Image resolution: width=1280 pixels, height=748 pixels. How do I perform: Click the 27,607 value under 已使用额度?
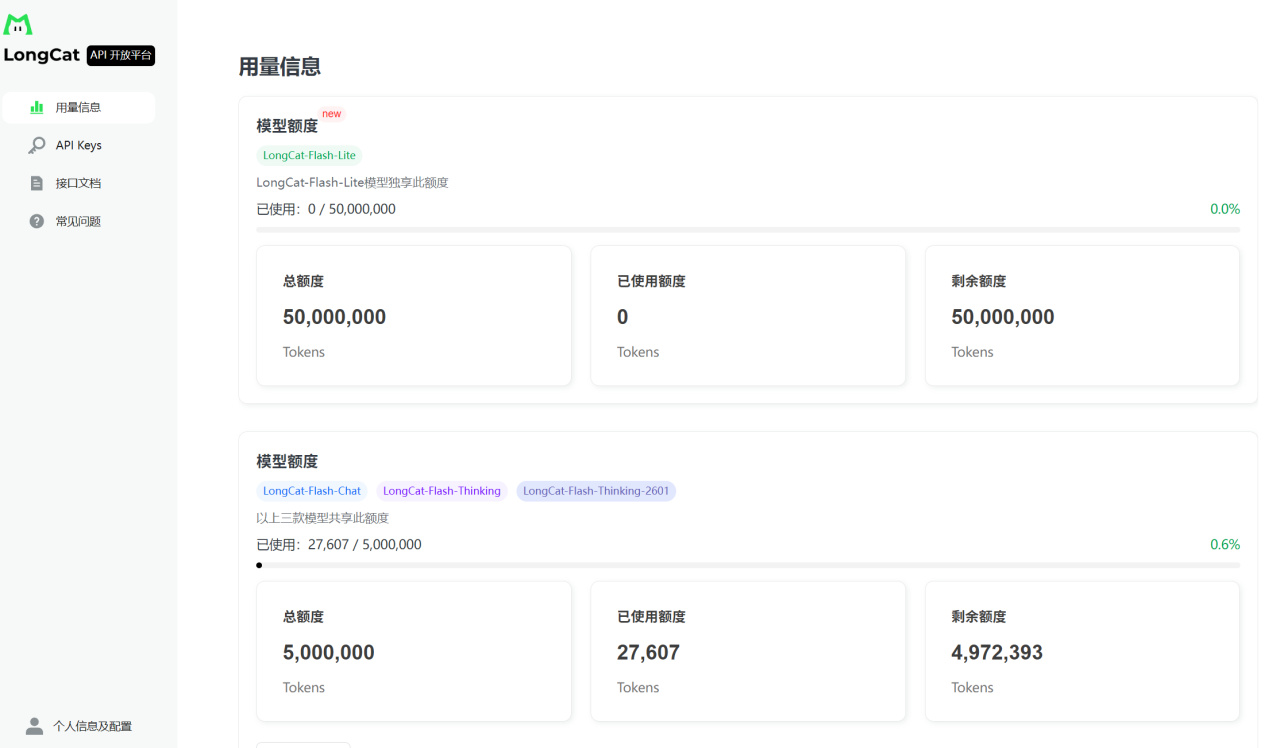click(649, 653)
